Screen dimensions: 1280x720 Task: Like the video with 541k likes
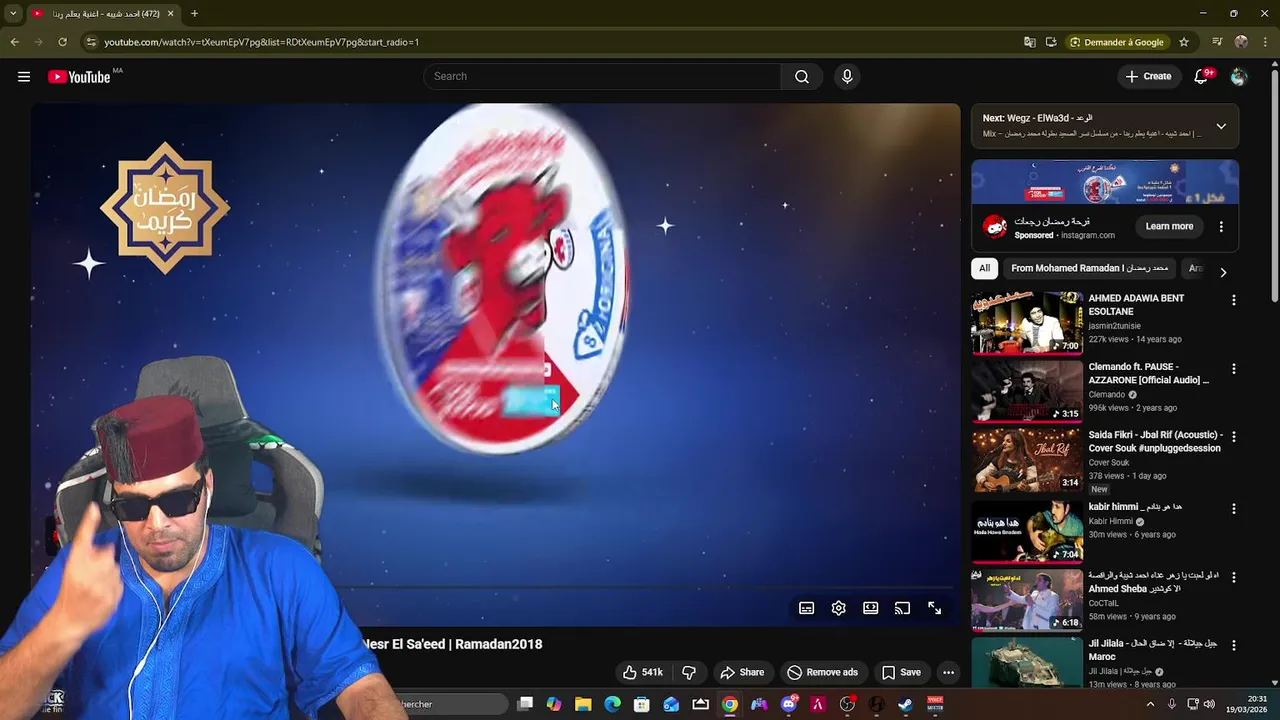click(642, 672)
